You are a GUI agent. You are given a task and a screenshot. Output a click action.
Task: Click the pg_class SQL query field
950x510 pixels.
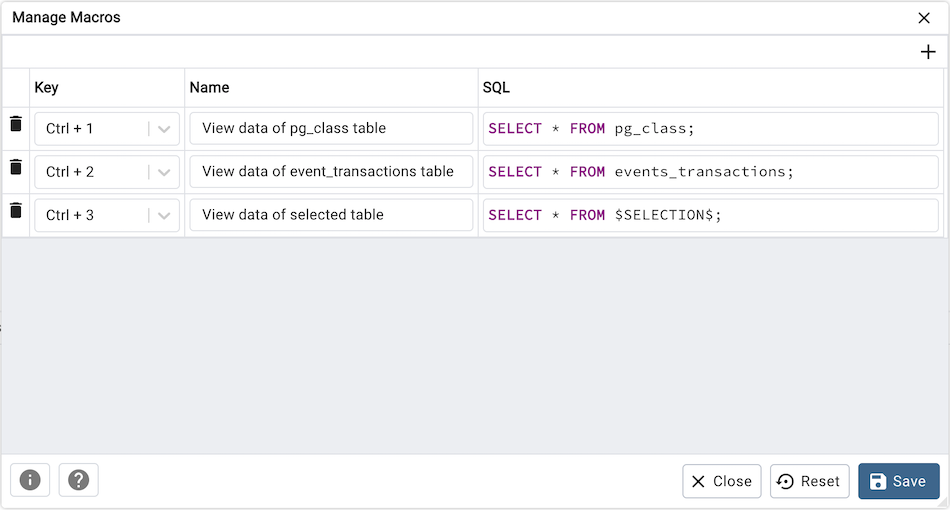[x=710, y=129]
